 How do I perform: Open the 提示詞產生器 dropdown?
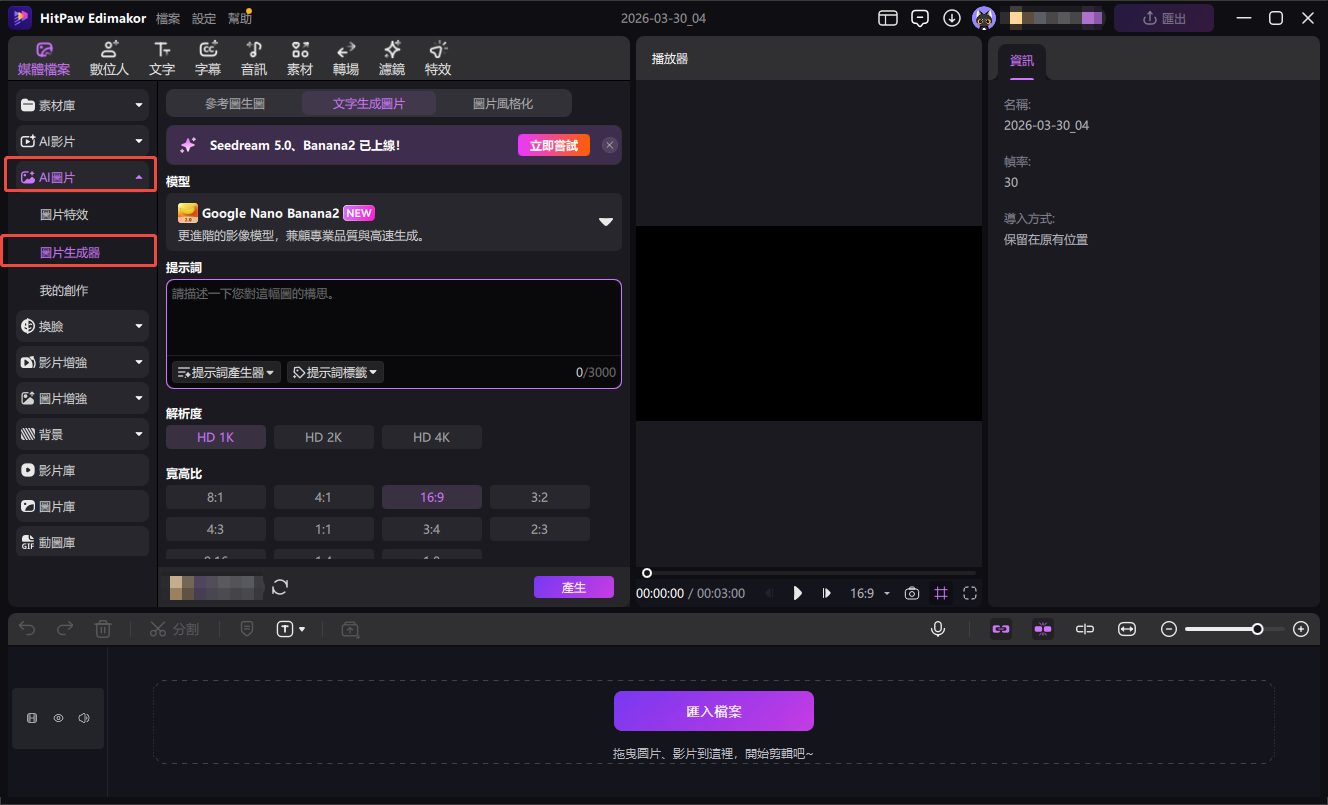[x=227, y=372]
